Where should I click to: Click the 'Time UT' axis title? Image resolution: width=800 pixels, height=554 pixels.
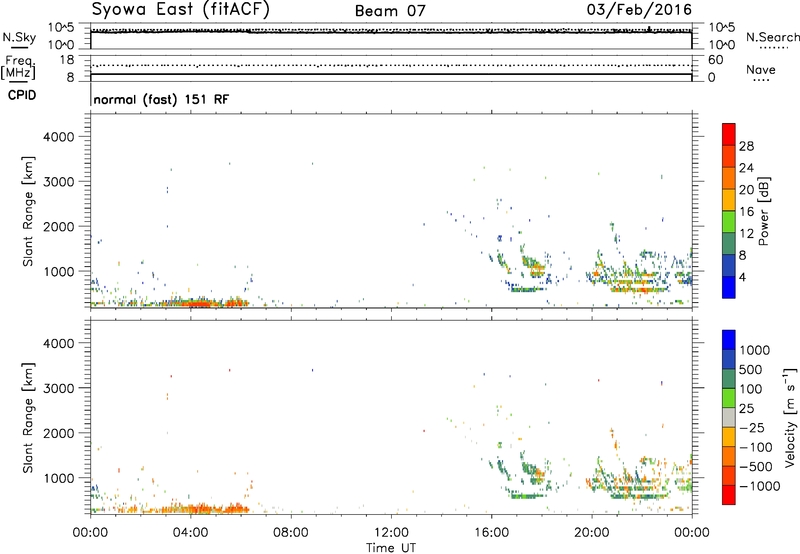391,548
